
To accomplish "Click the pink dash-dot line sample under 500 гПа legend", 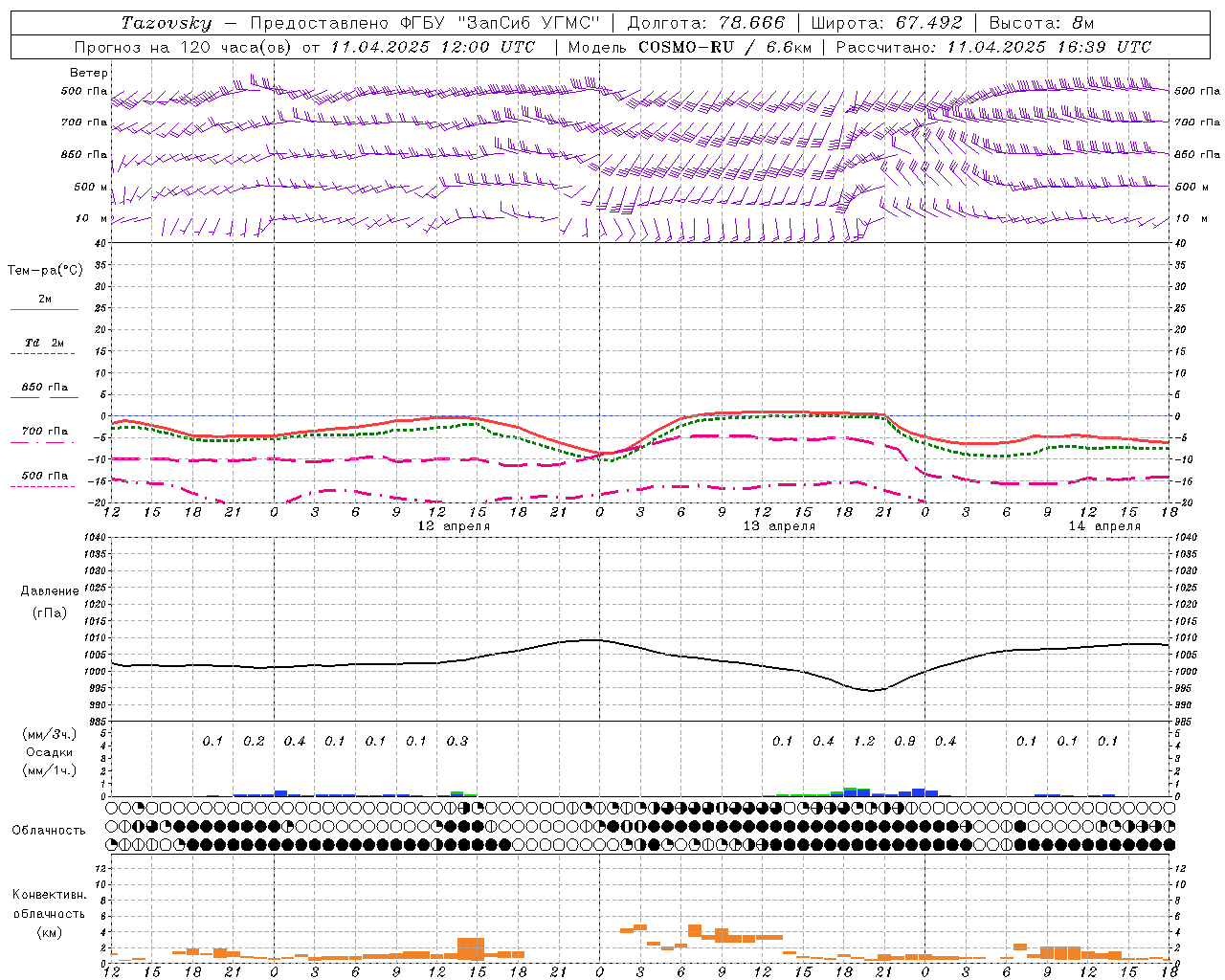I will [x=42, y=487].
